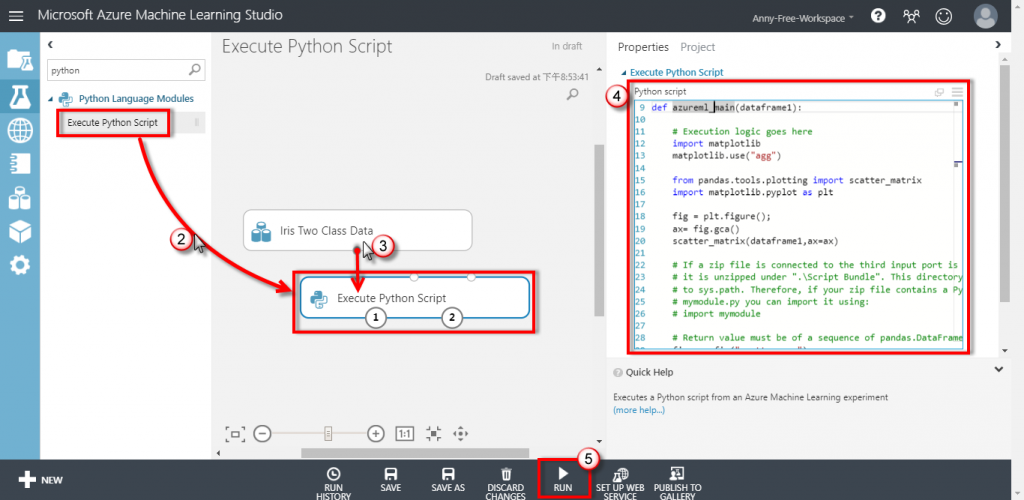Open the (more help...) link
Image resolution: width=1024 pixels, height=500 pixels.
639,410
